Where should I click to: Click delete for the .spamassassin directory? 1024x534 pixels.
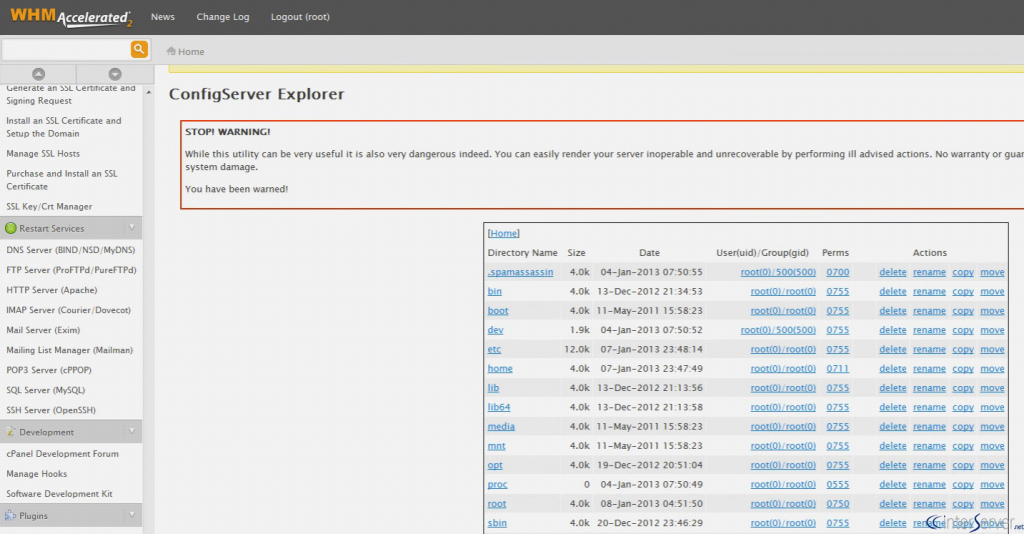pos(892,272)
